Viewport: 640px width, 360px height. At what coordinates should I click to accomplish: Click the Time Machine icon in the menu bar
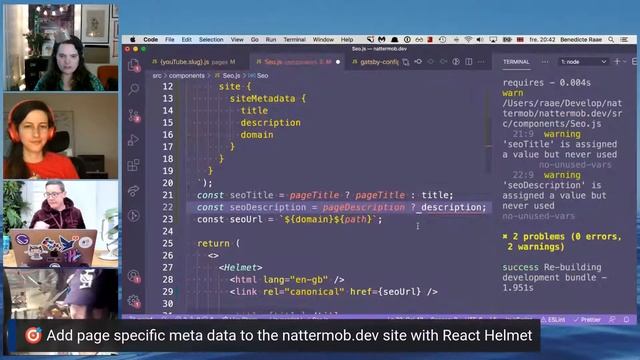(x=442, y=40)
